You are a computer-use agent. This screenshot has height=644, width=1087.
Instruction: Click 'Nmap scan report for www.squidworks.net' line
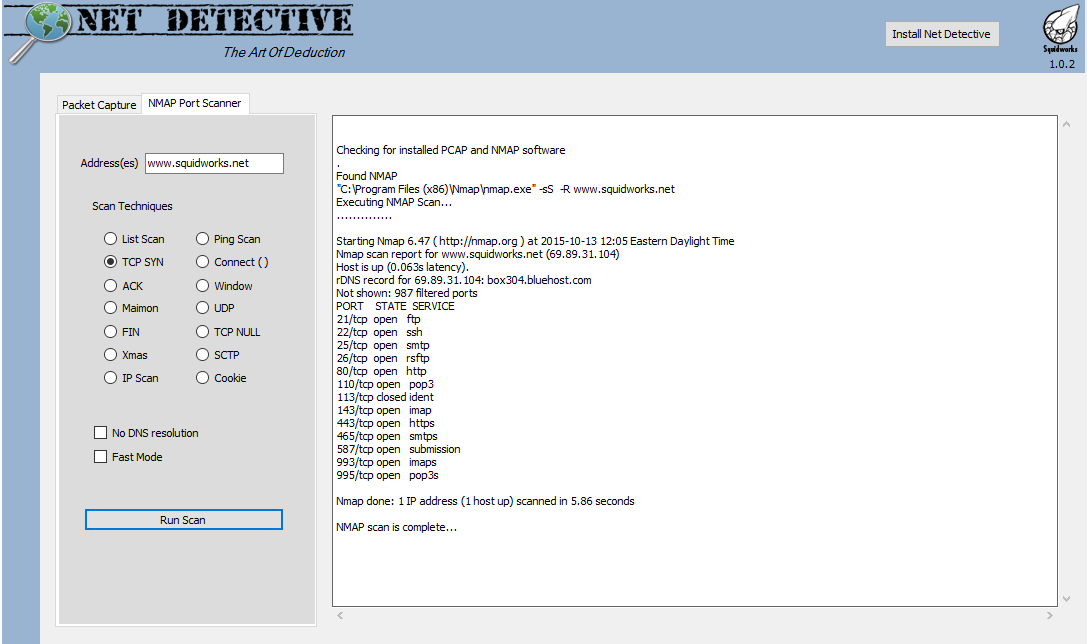click(478, 254)
